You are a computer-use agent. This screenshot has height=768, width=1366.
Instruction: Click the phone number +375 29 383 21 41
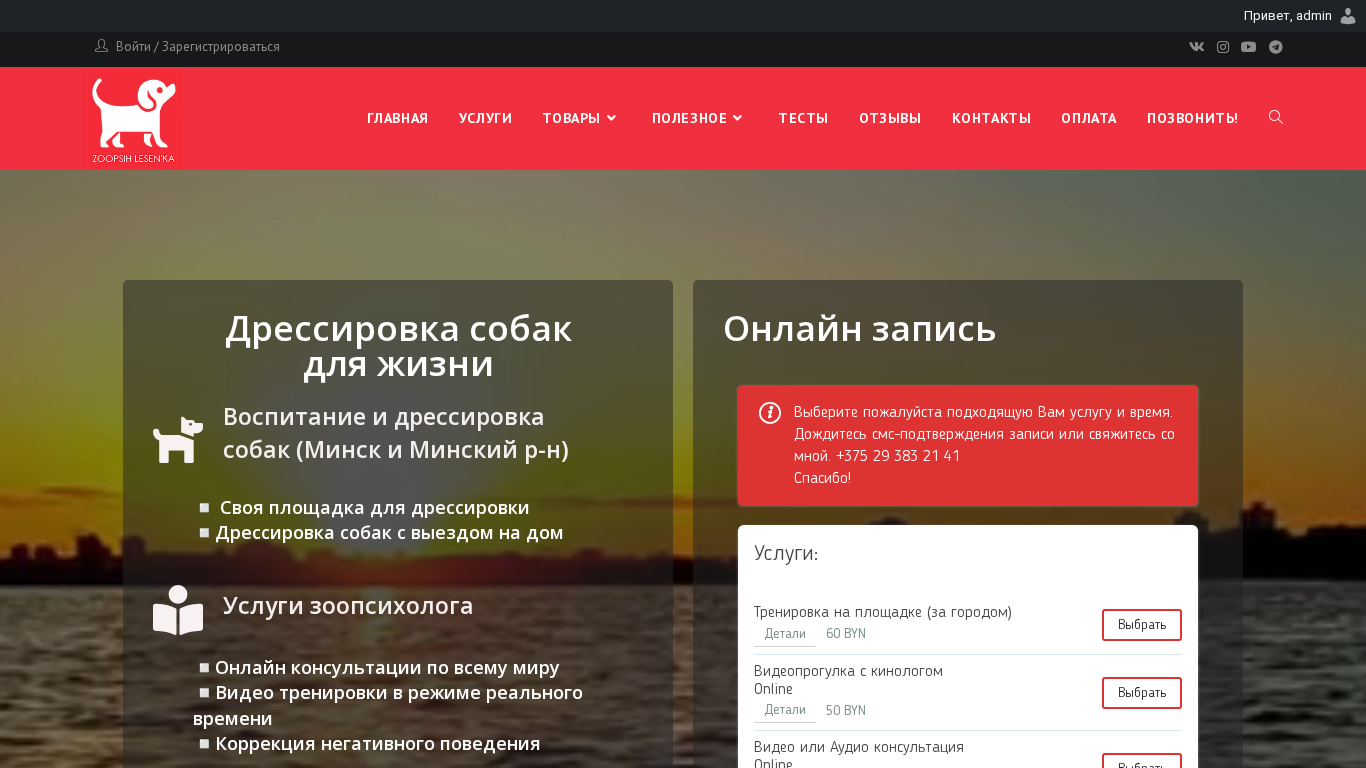[898, 456]
